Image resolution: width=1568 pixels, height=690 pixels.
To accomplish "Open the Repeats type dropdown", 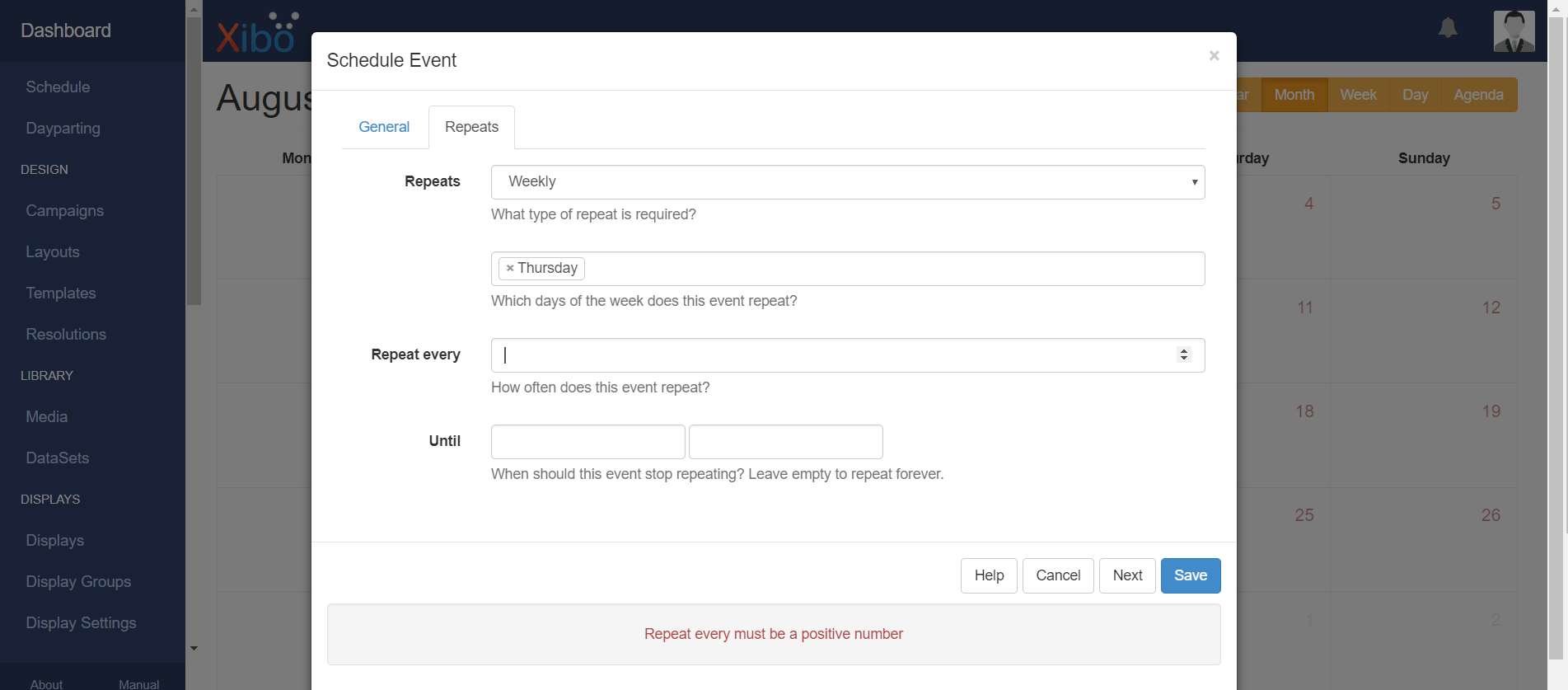I will pyautogui.click(x=848, y=182).
